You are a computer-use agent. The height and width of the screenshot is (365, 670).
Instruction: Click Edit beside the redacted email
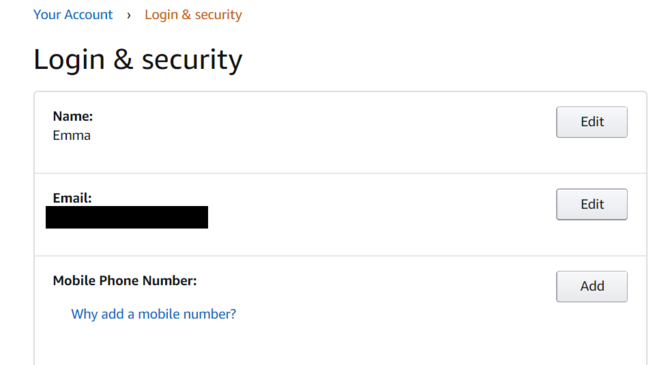click(592, 204)
